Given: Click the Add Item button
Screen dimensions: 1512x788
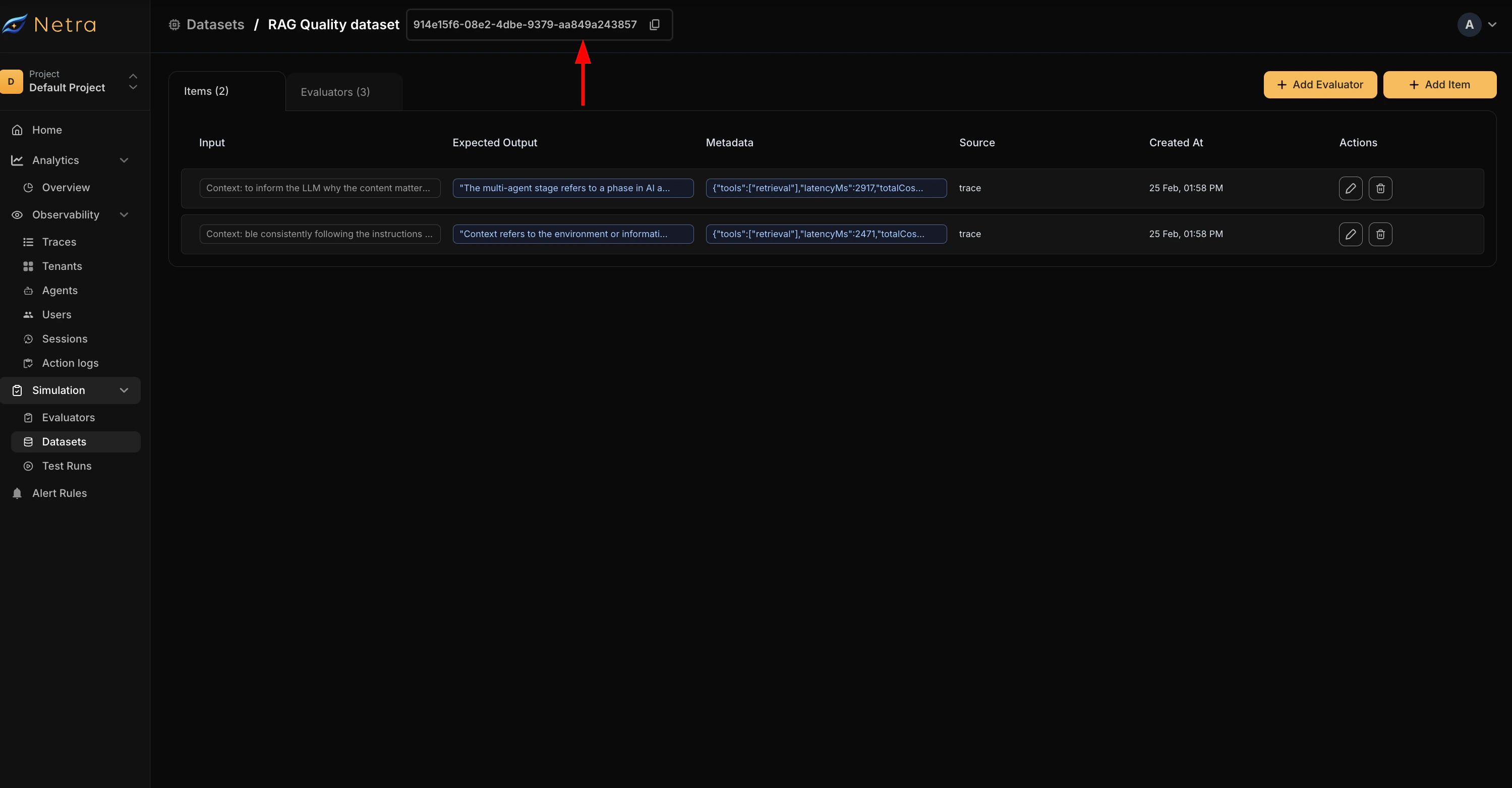Looking at the screenshot, I should pyautogui.click(x=1439, y=85).
